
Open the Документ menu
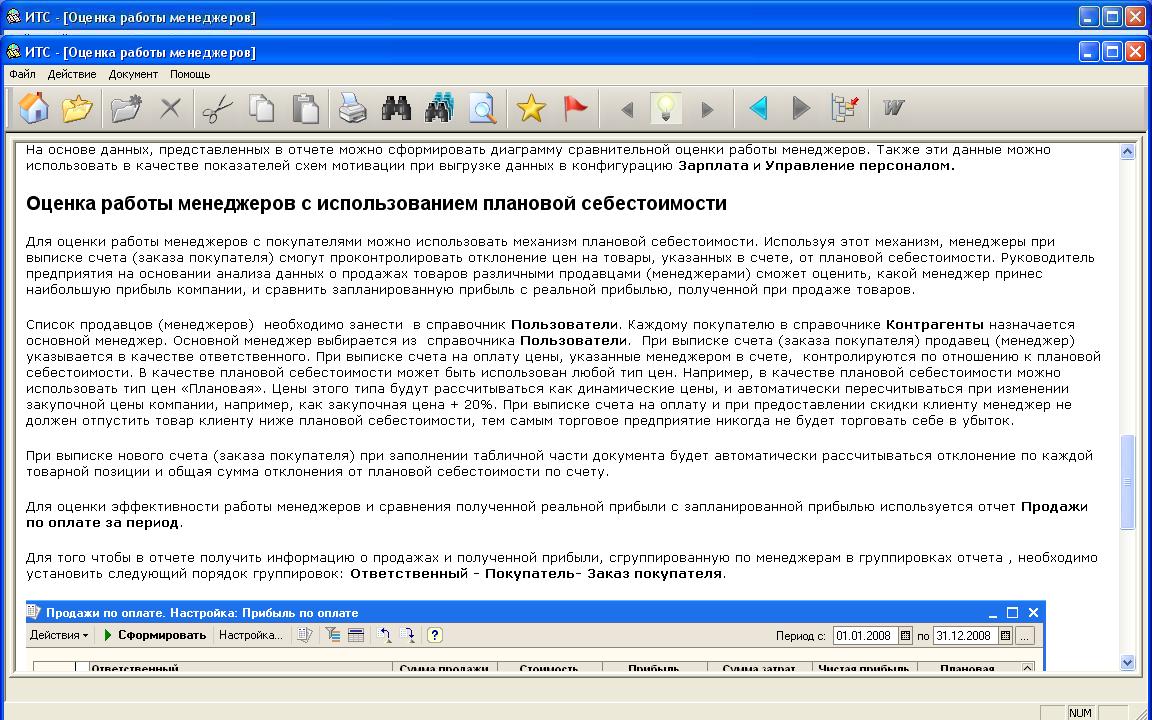pos(133,74)
